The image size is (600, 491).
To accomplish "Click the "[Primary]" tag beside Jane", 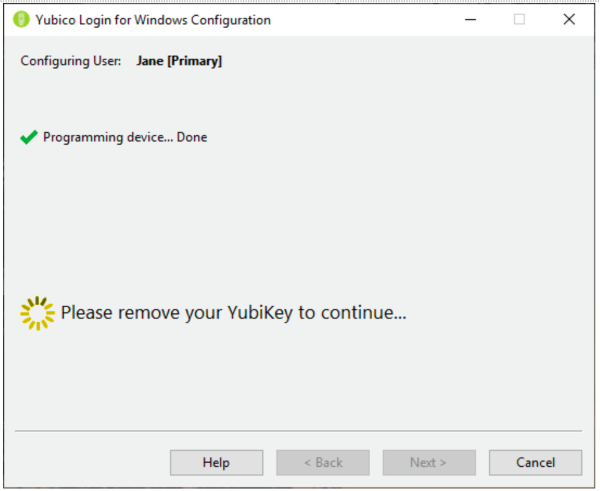I will click(196, 61).
